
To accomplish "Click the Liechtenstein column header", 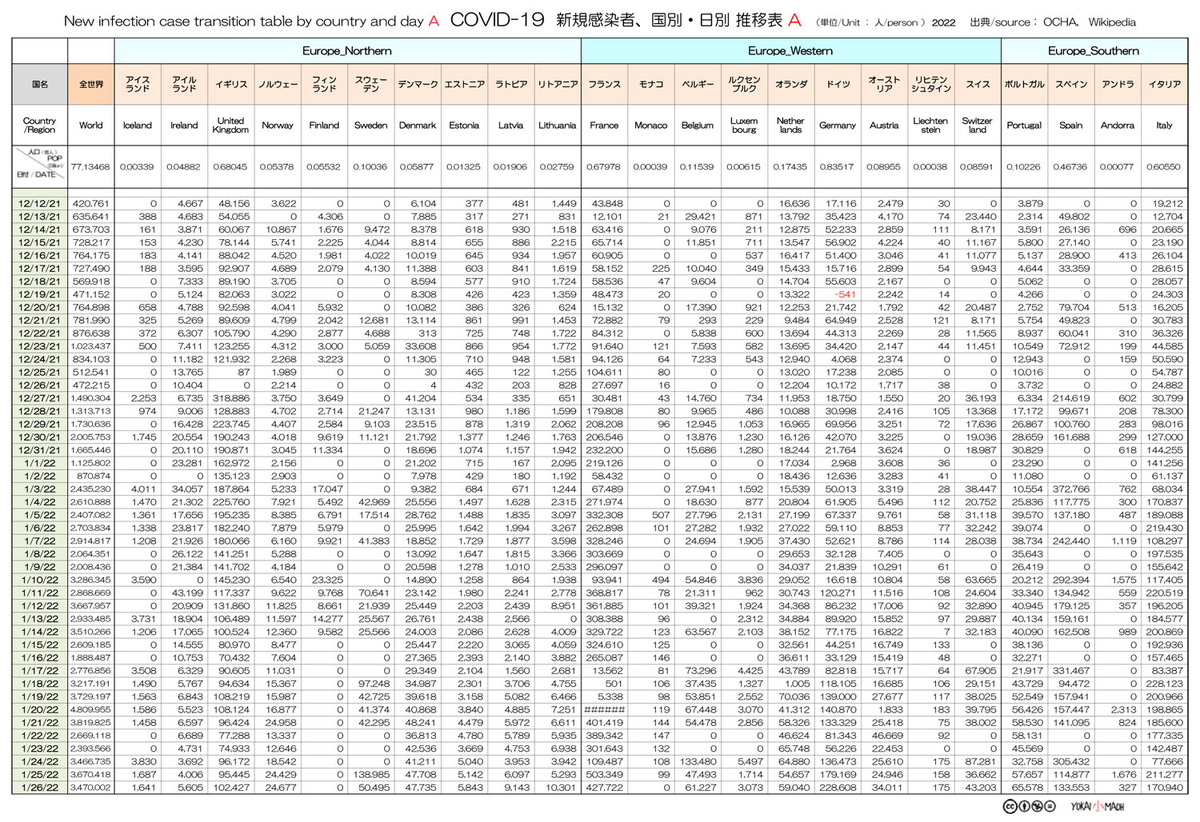I will 931,126.
